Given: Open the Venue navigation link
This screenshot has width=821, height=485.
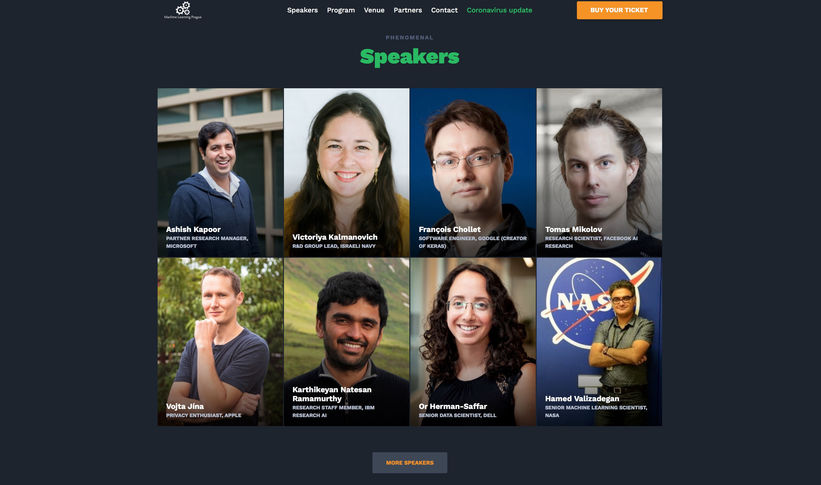Looking at the screenshot, I should [374, 10].
